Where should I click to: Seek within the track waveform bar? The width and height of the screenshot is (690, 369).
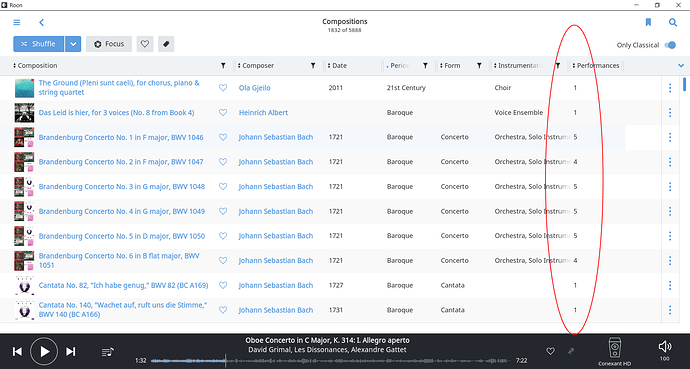(x=331, y=361)
